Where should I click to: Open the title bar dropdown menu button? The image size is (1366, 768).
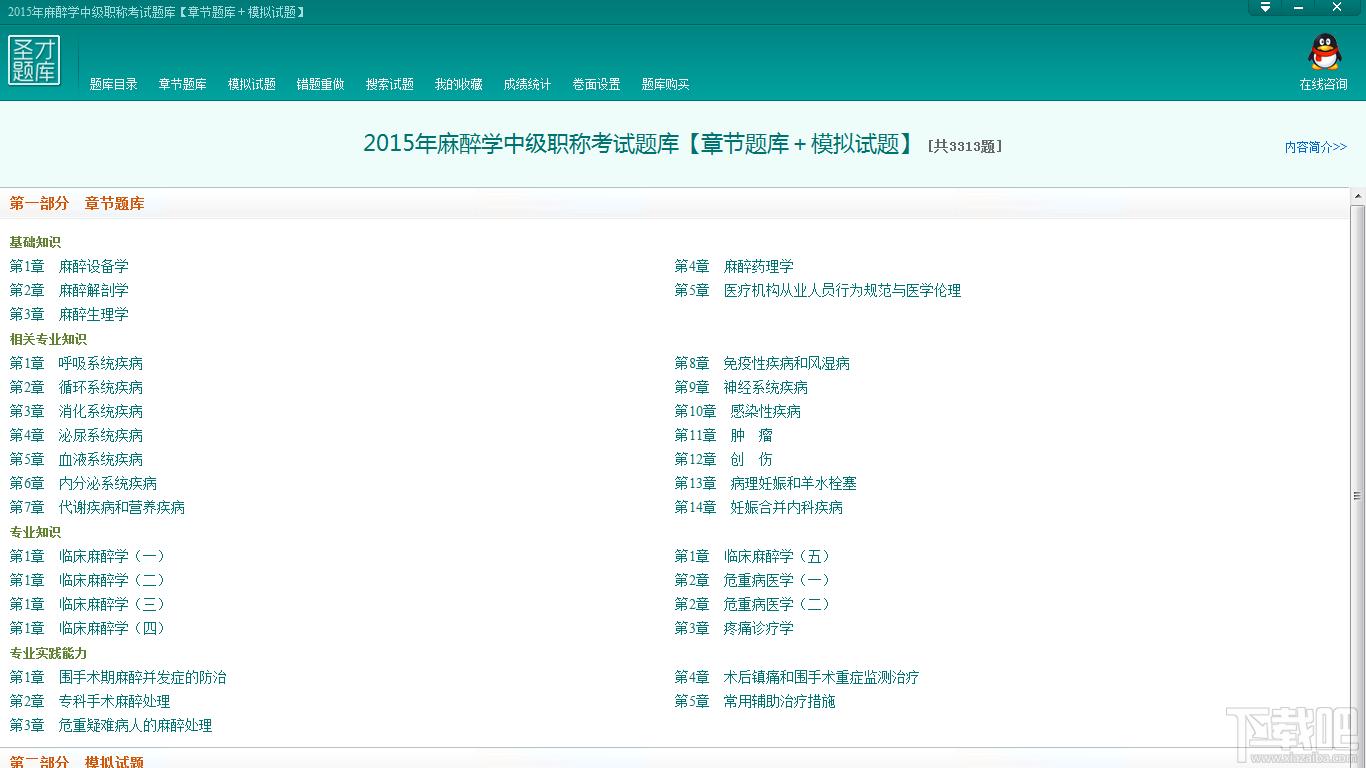coord(1265,7)
